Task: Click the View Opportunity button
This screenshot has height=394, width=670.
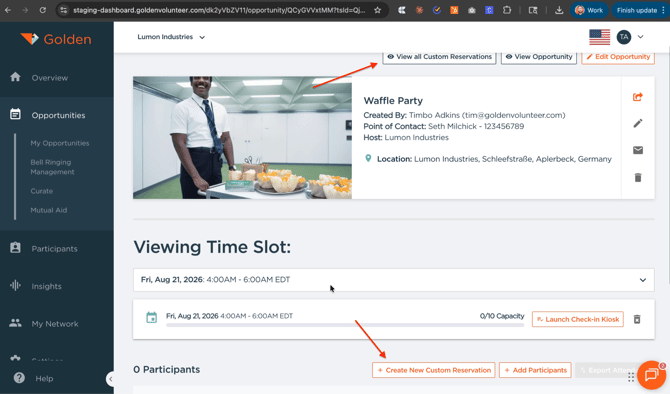Action: (539, 57)
